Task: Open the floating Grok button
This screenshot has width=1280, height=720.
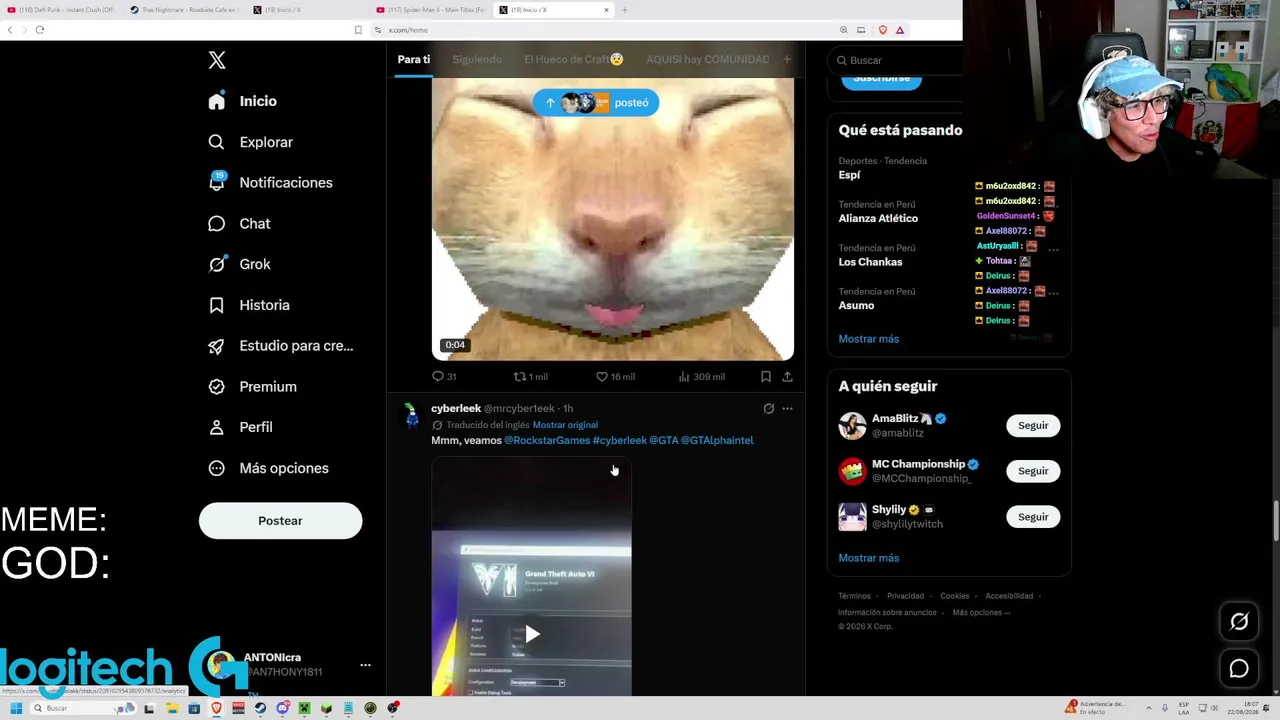Action: point(1239,622)
